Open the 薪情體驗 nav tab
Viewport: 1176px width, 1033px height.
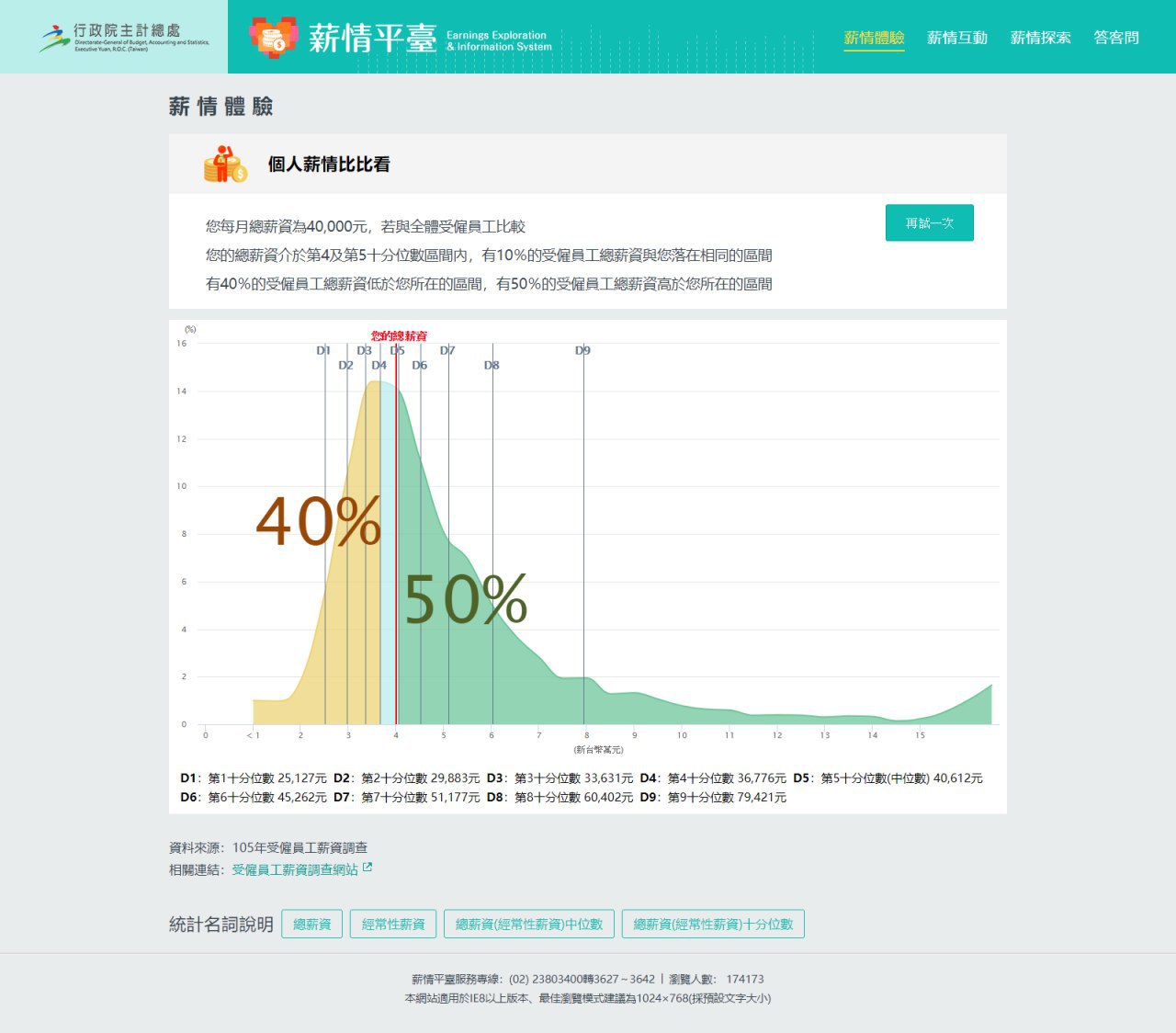[874, 38]
